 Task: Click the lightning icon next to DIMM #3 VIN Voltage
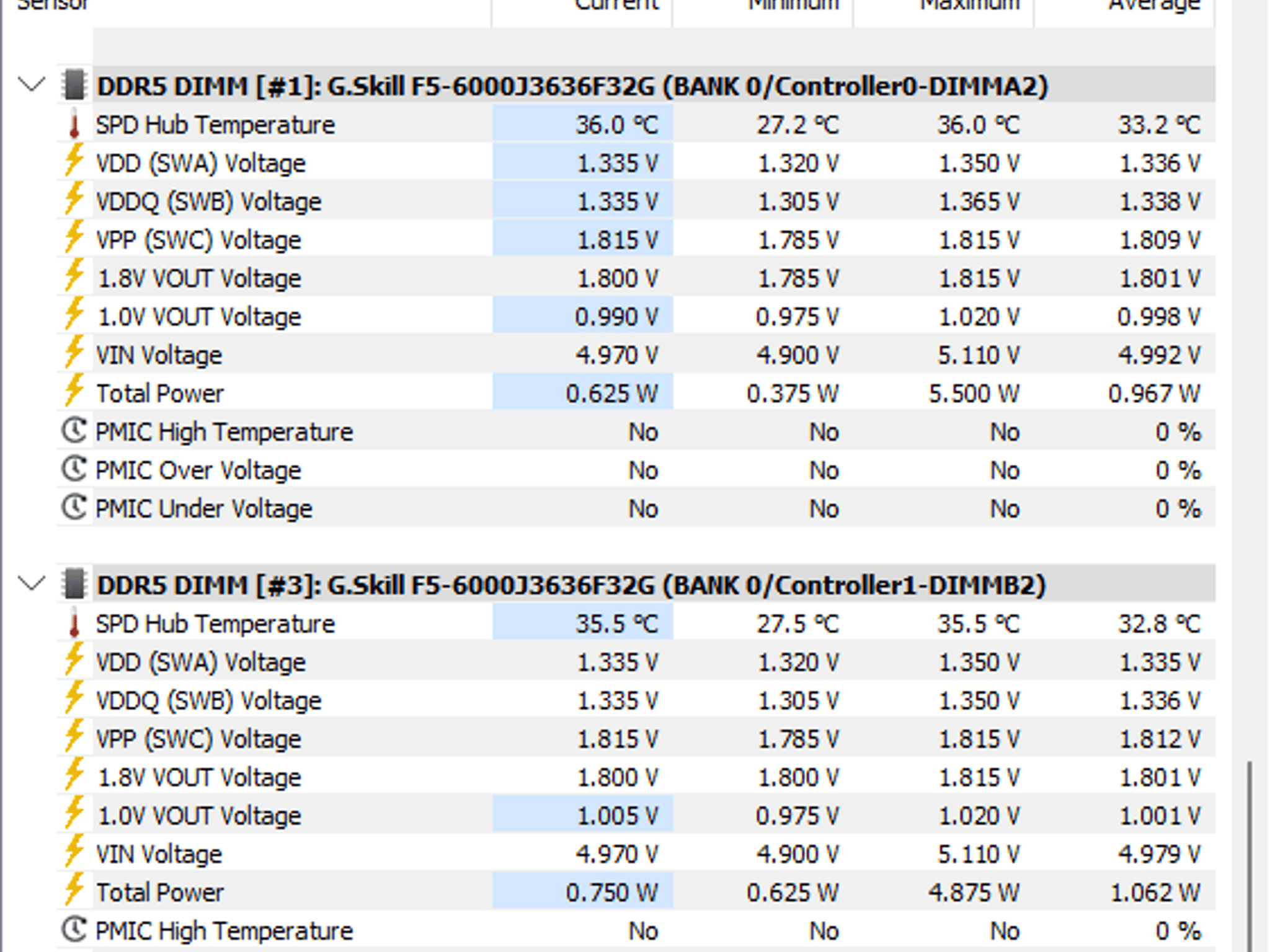pyautogui.click(x=74, y=853)
